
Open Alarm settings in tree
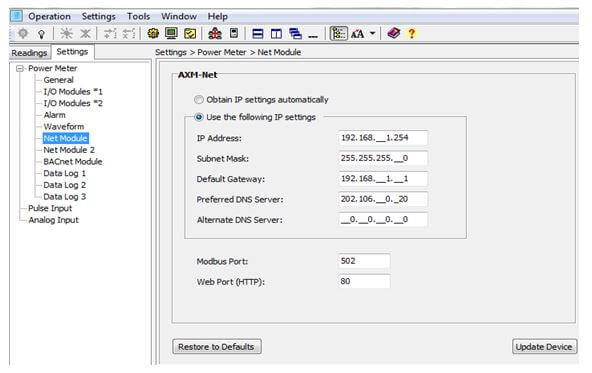(x=54, y=115)
